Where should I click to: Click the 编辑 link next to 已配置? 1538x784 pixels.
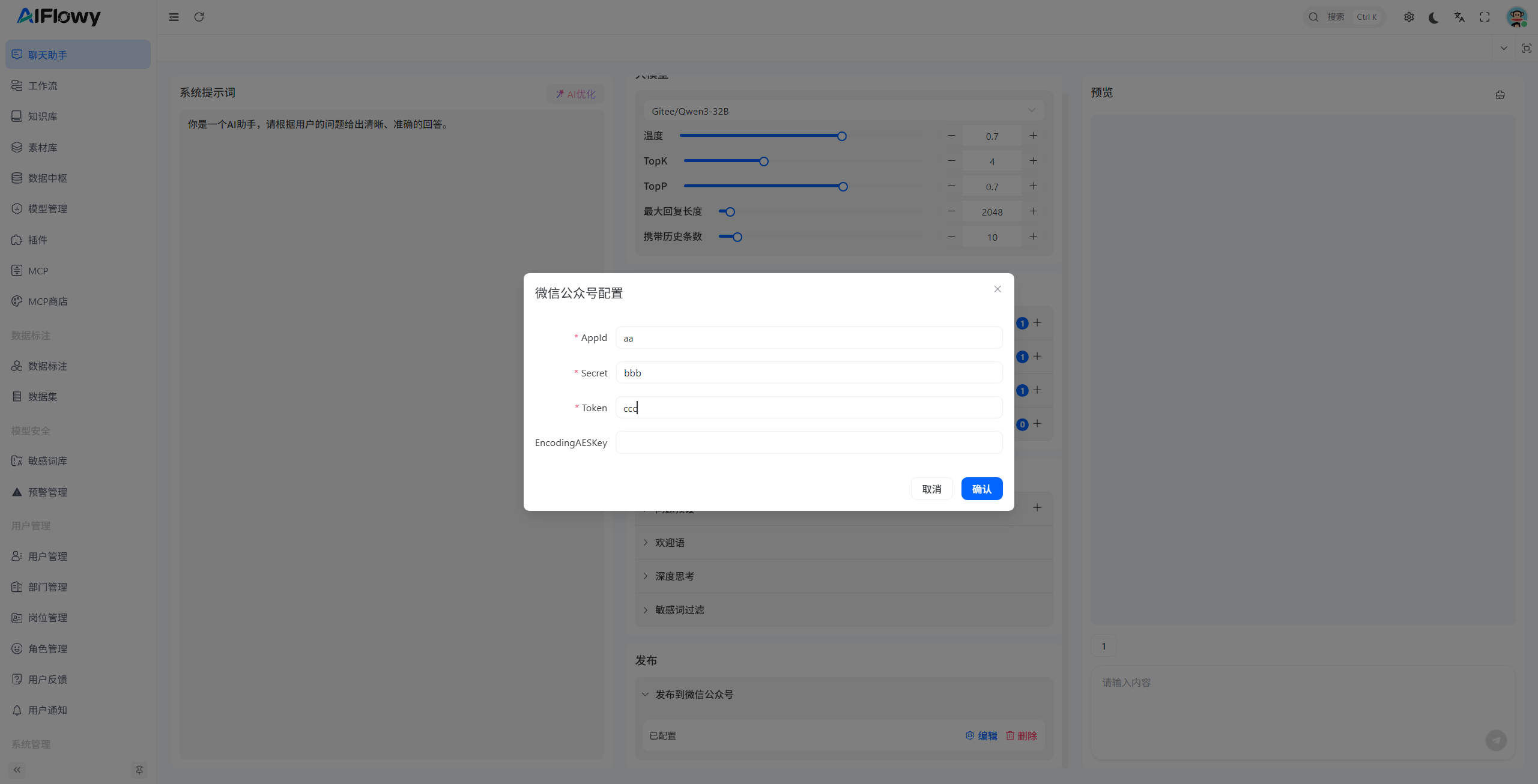987,735
